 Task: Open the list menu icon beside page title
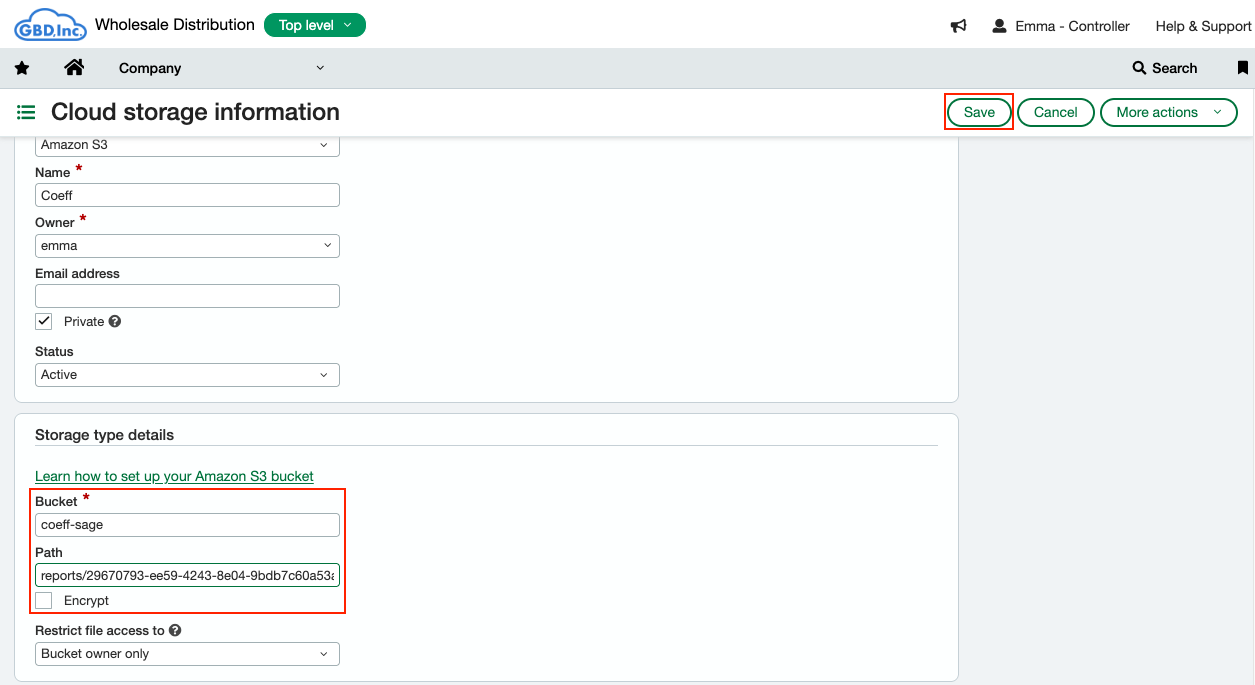coord(26,112)
